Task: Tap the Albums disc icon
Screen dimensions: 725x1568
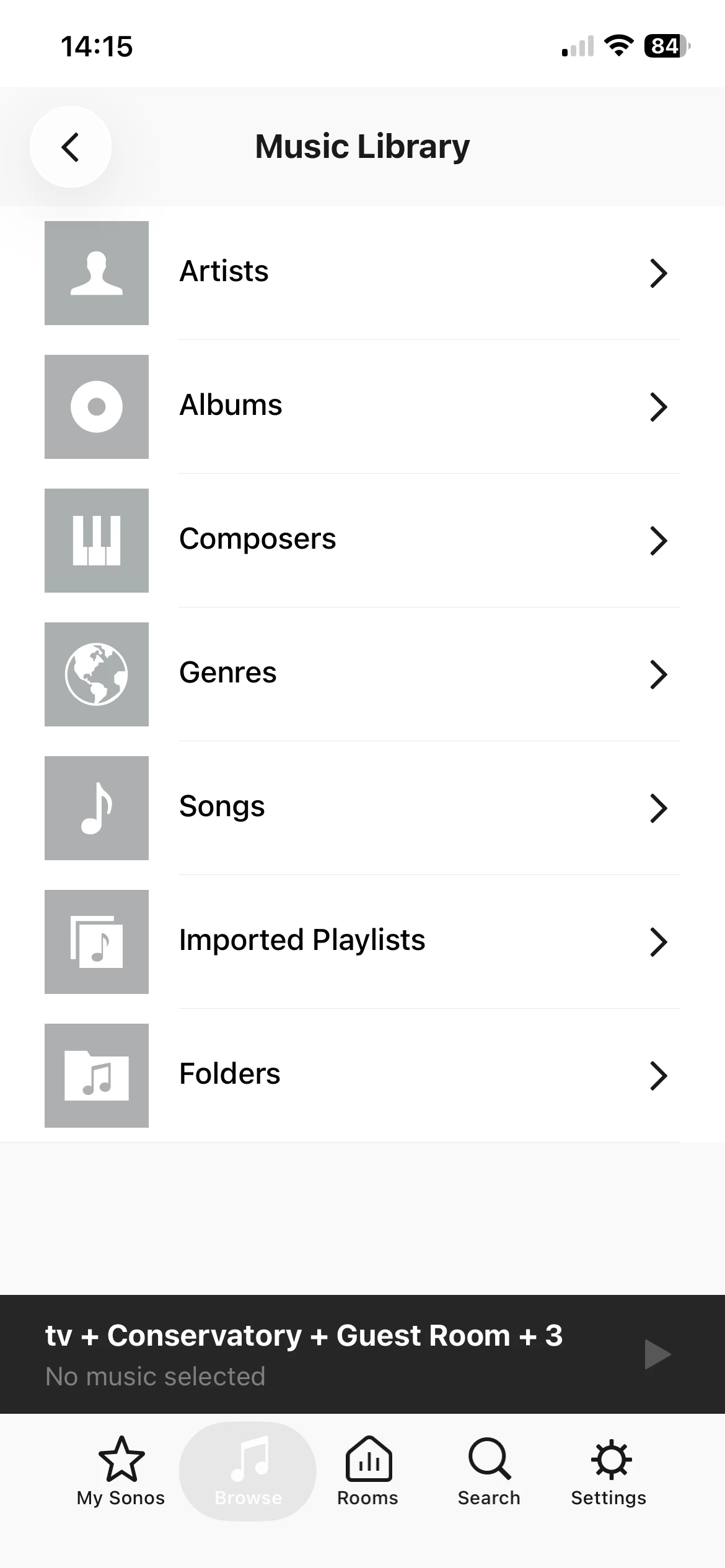Action: click(x=97, y=407)
